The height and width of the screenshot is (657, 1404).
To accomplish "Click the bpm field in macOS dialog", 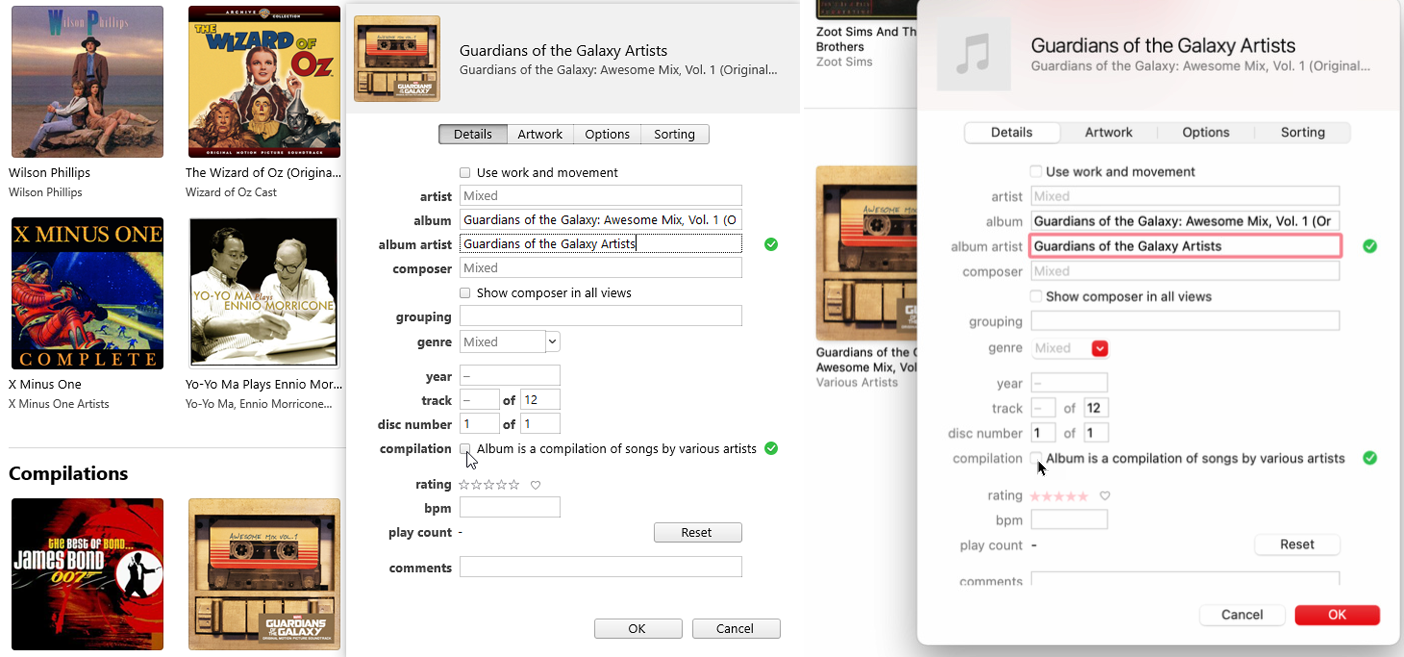I will point(1069,520).
